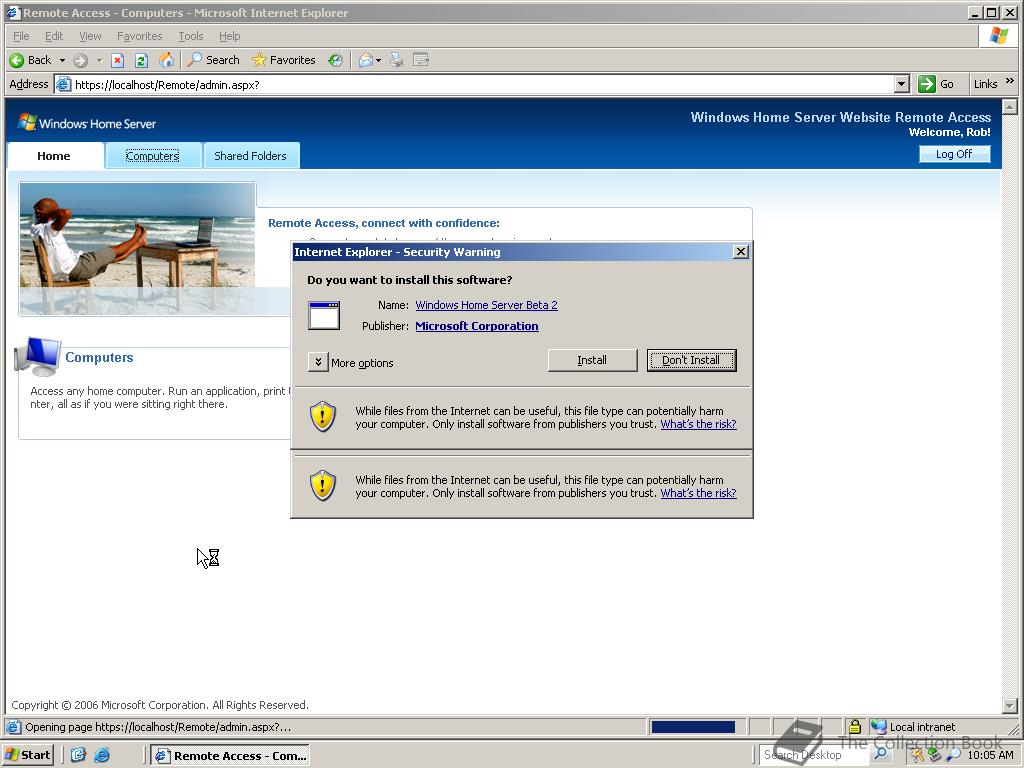Click the software window icon in dialog
The height and width of the screenshot is (768, 1024).
324,315
